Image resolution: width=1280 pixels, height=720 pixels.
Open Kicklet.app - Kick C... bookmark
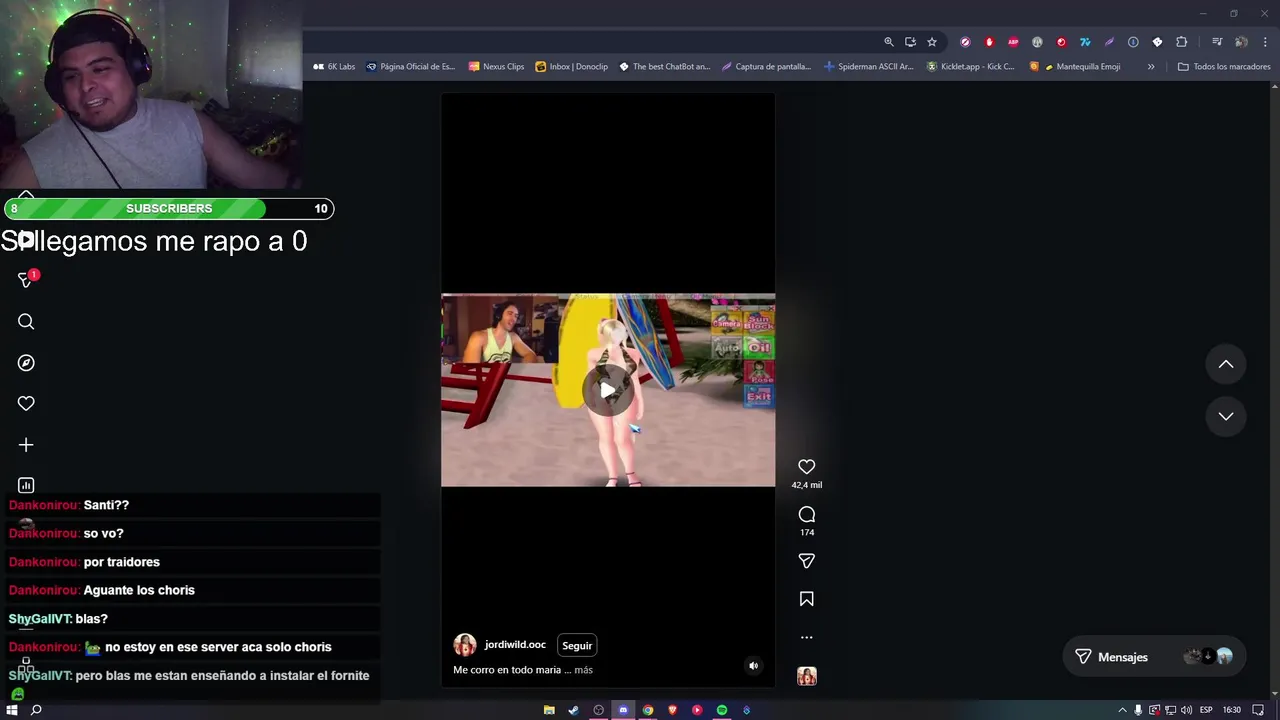[970, 67]
